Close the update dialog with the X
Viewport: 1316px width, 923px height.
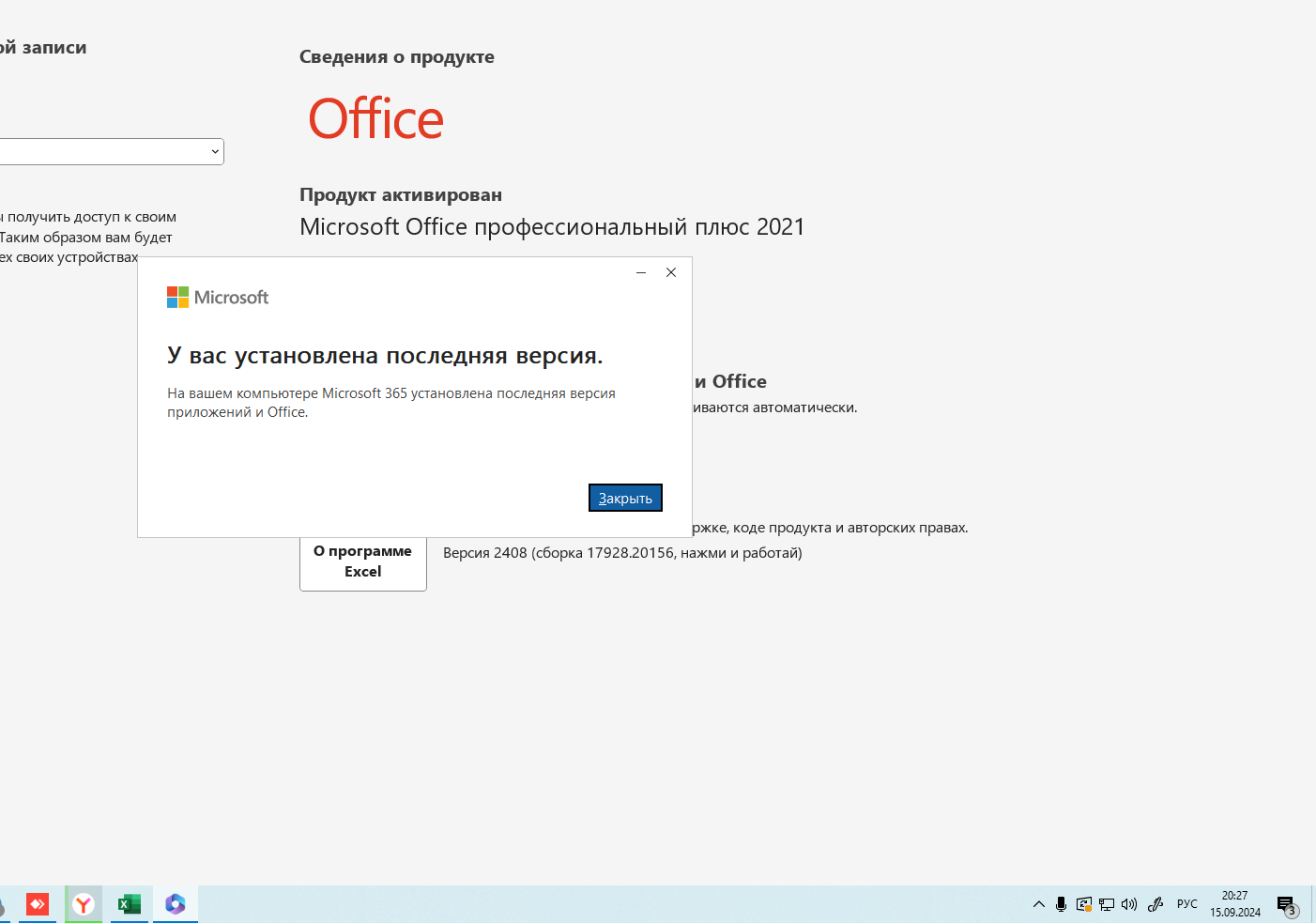(x=671, y=272)
